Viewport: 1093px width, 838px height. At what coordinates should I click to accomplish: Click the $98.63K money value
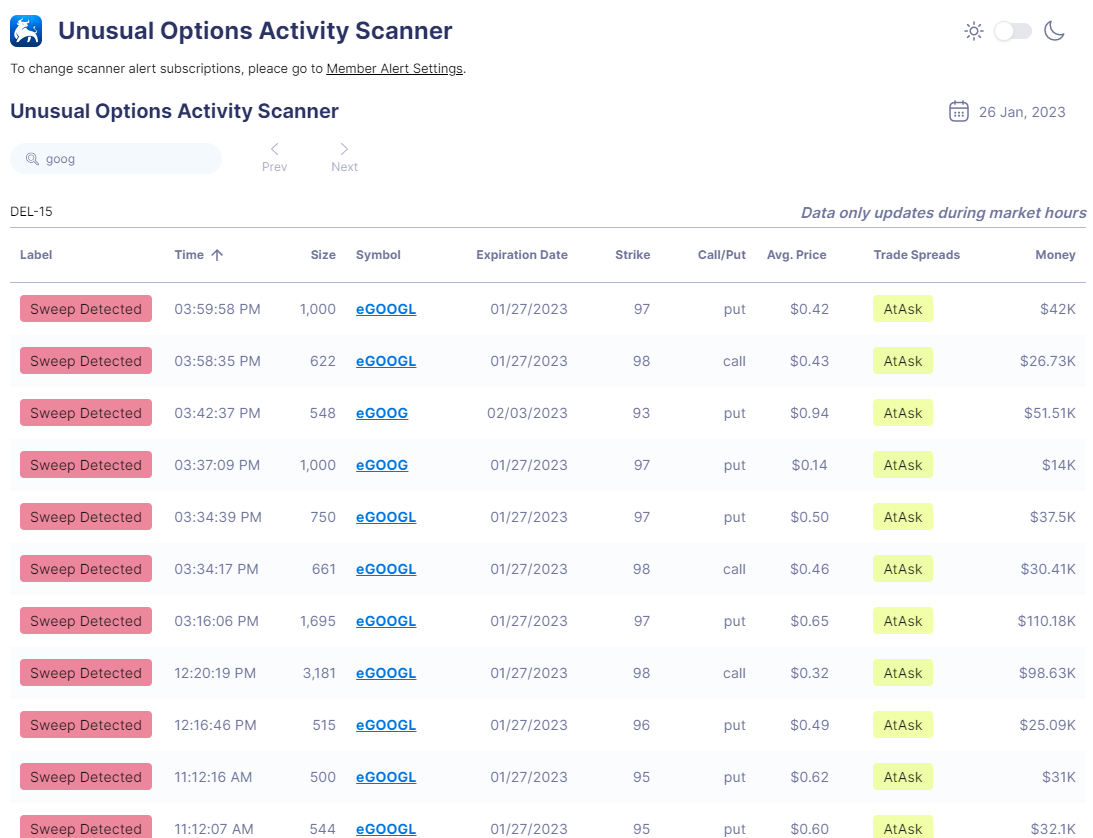(1047, 673)
